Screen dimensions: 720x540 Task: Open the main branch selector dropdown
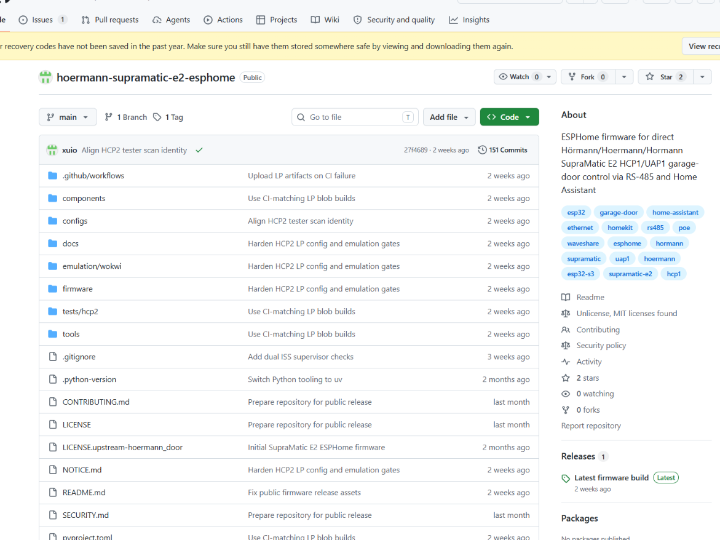[68, 117]
